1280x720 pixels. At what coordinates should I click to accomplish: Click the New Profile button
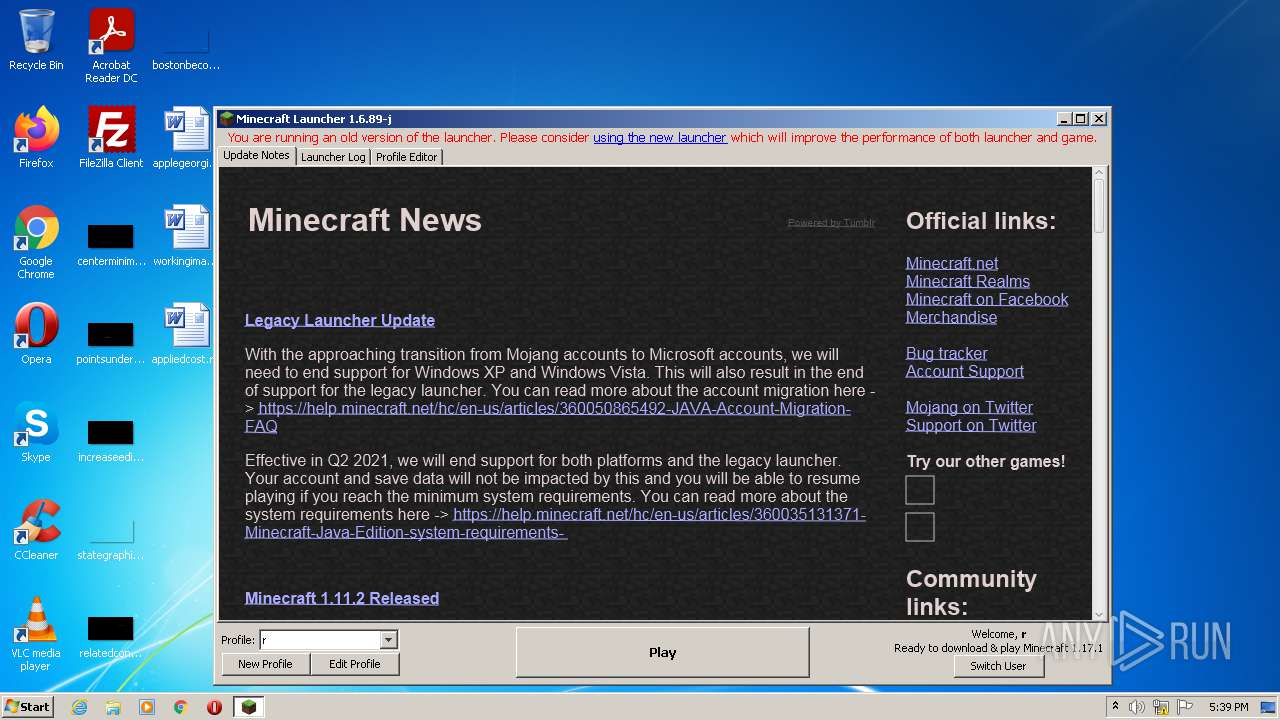pos(265,664)
